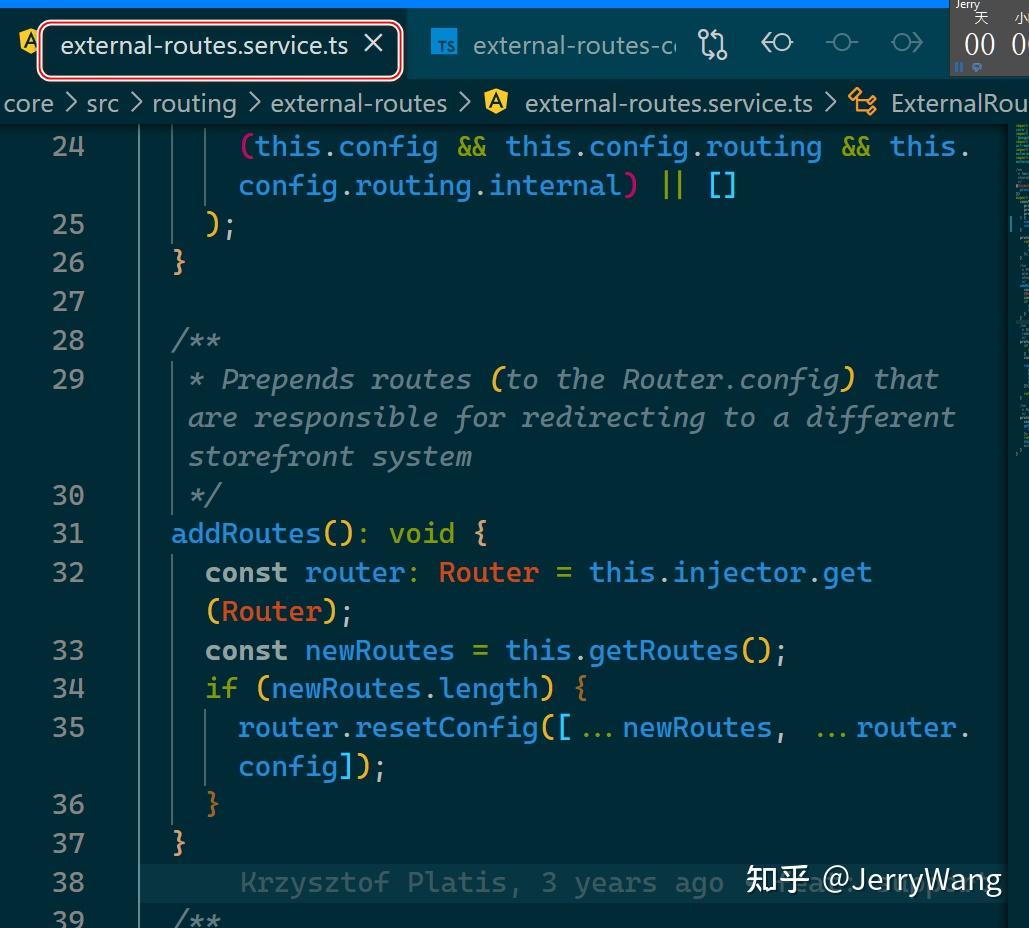Viewport: 1029px width, 928px height.
Task: Click the class symbol icon in breadcrumb
Action: point(862,102)
